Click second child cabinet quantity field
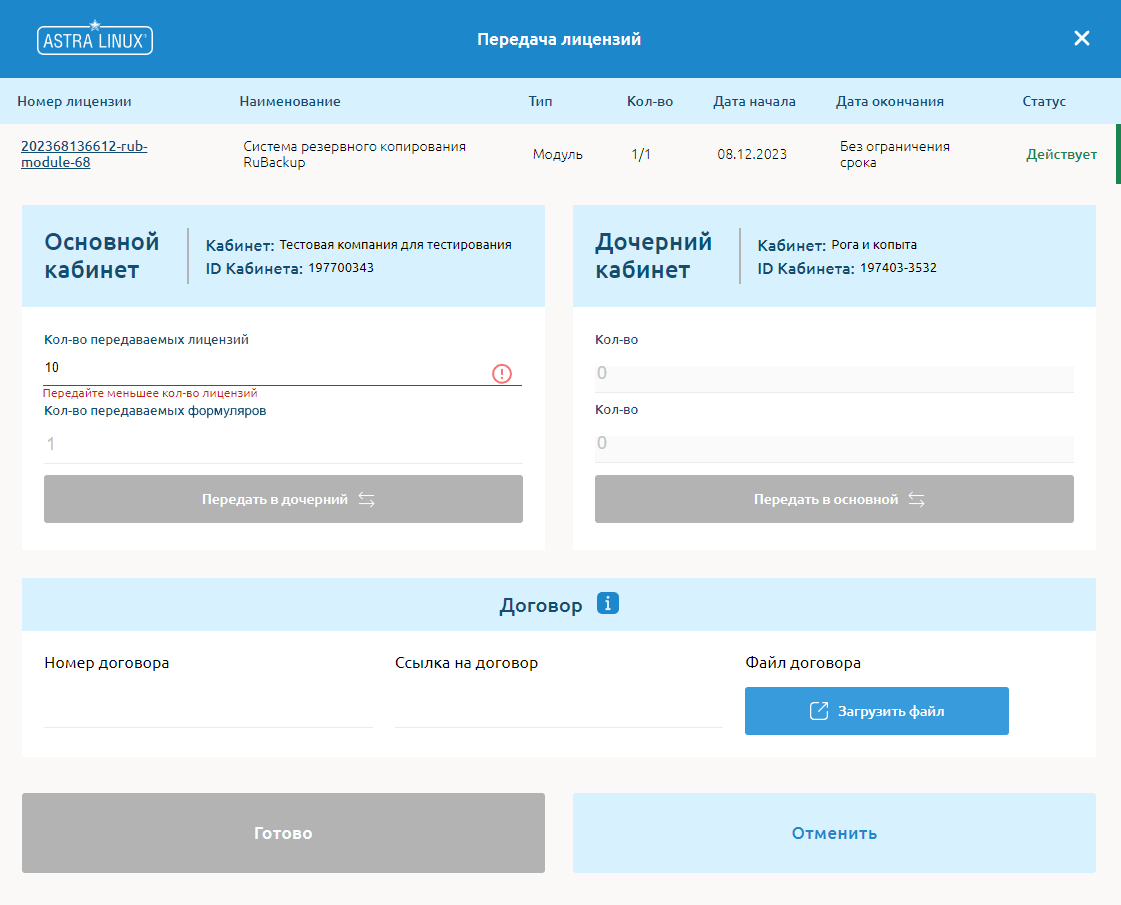The width and height of the screenshot is (1121, 905). point(833,444)
